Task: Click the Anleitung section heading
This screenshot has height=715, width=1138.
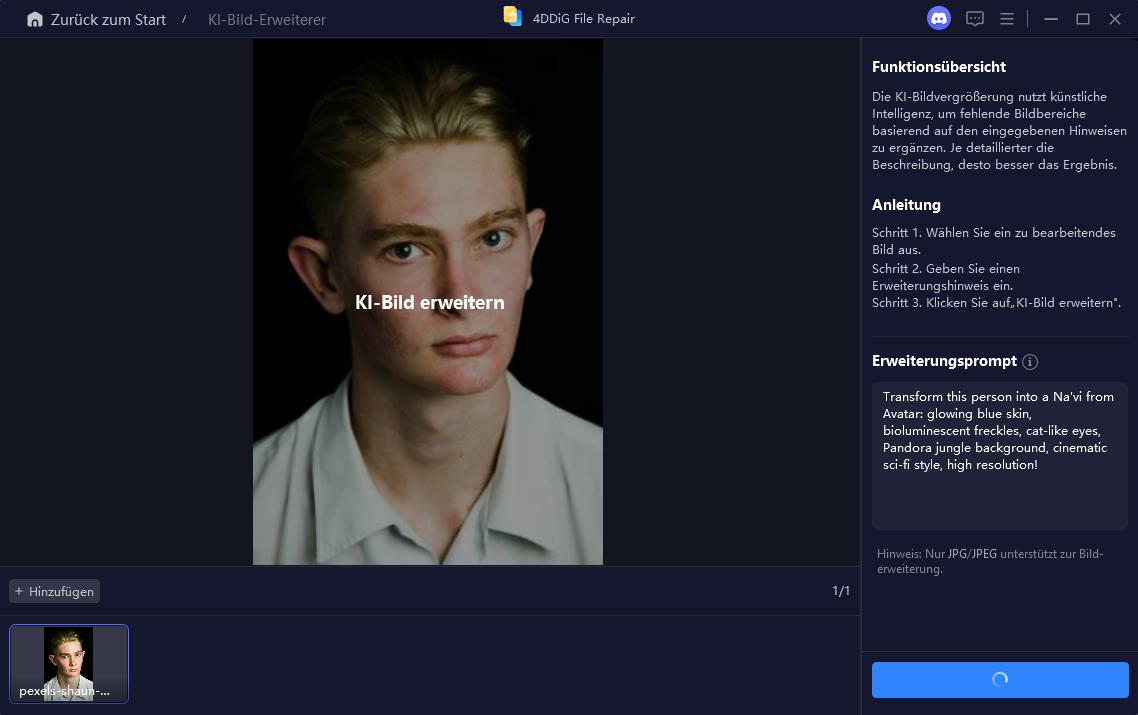Action: (x=906, y=205)
